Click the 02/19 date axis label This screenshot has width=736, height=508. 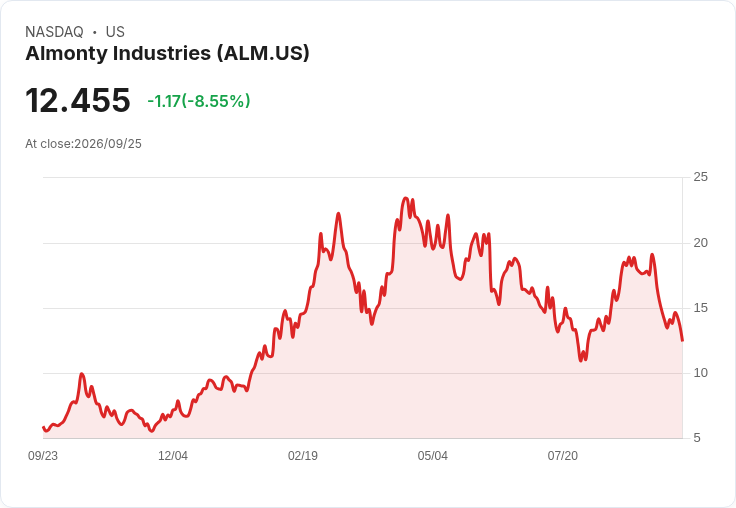click(303, 456)
